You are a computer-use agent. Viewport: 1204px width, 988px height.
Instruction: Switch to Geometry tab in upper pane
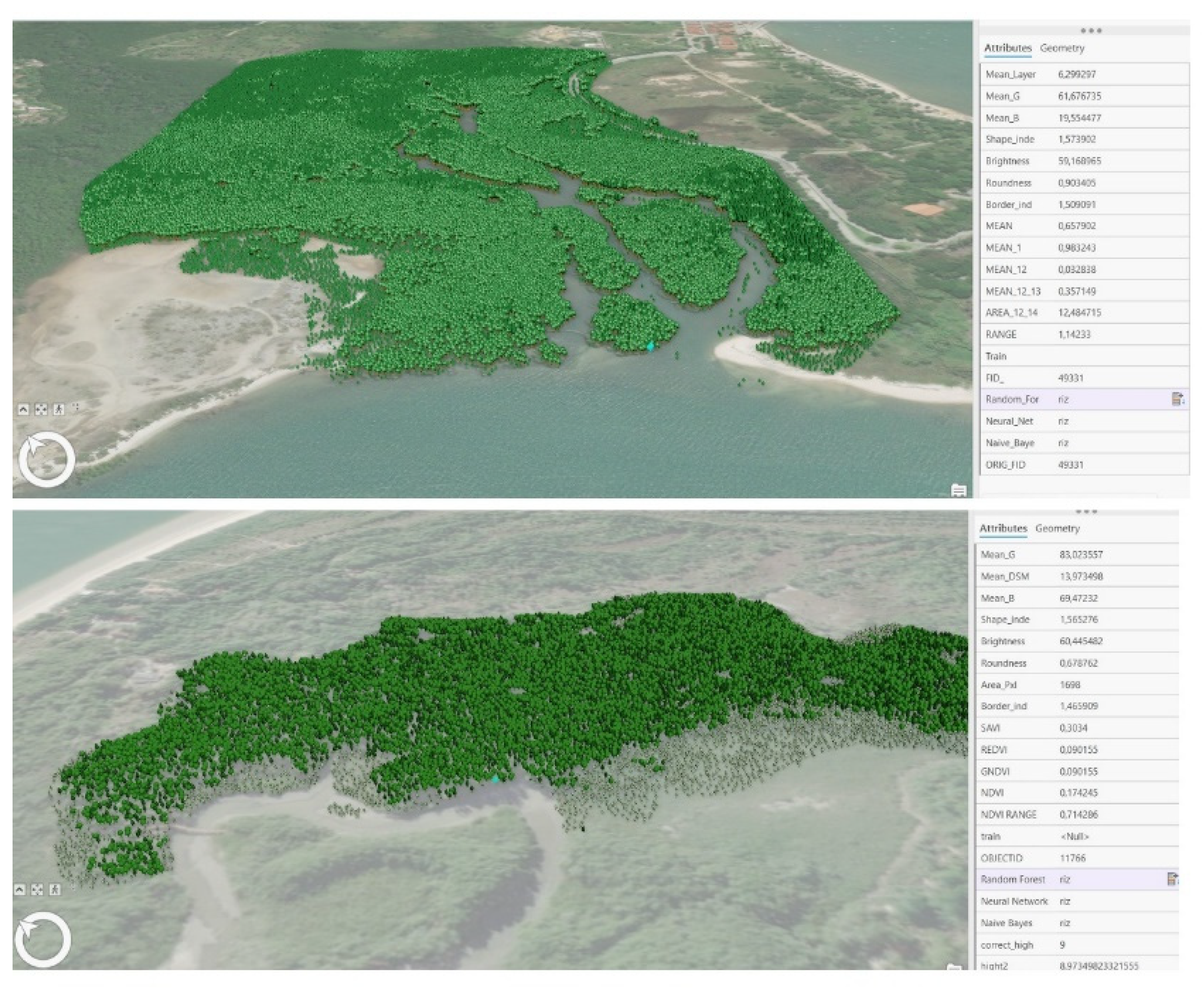1062,48
